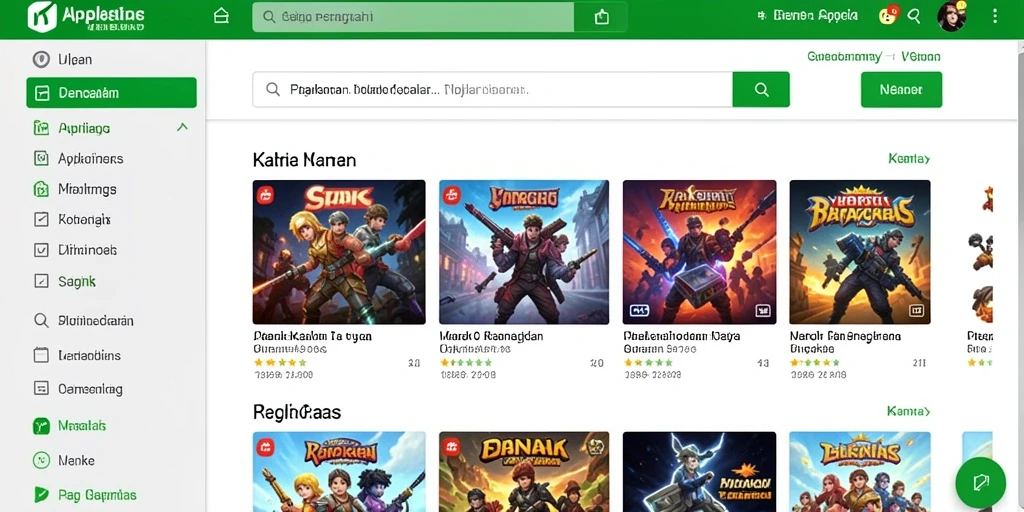Click the flag icon beside Pag Gapmias
The width and height of the screenshot is (1024, 512).
pos(40,494)
